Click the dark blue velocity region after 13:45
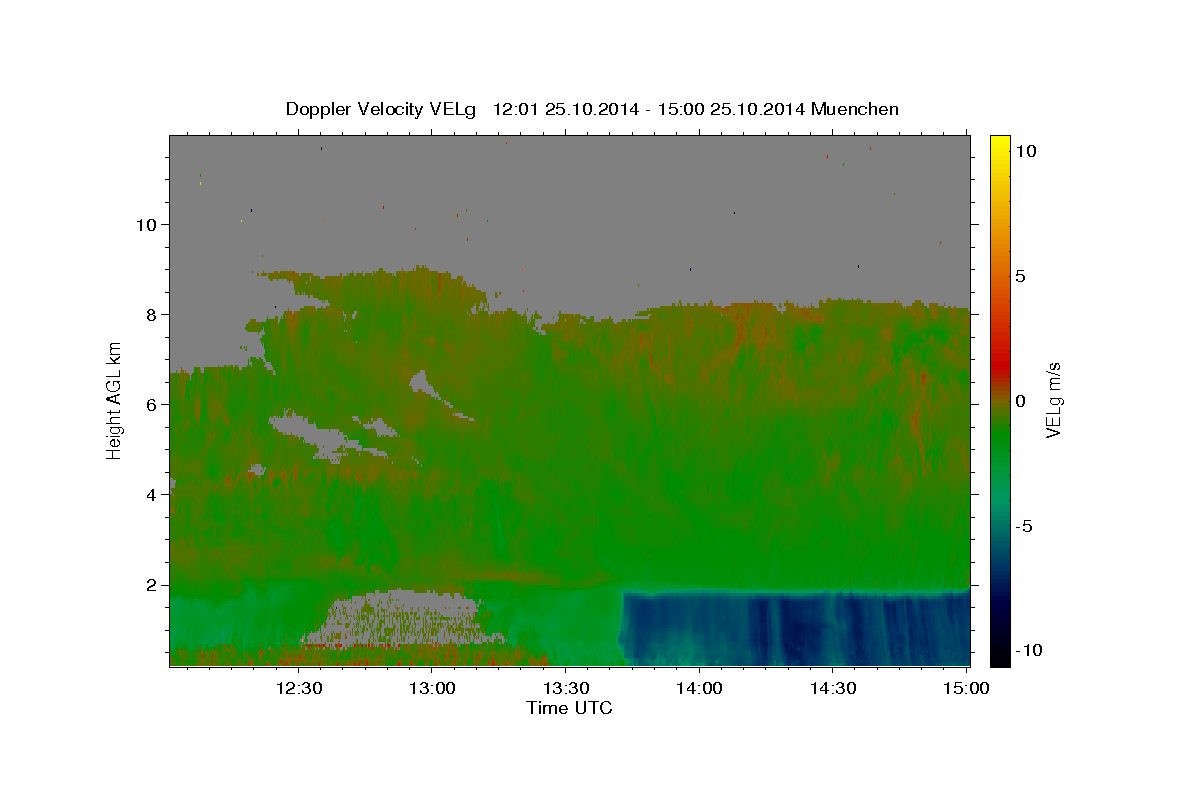This screenshot has height=800, width=1200. [796, 628]
